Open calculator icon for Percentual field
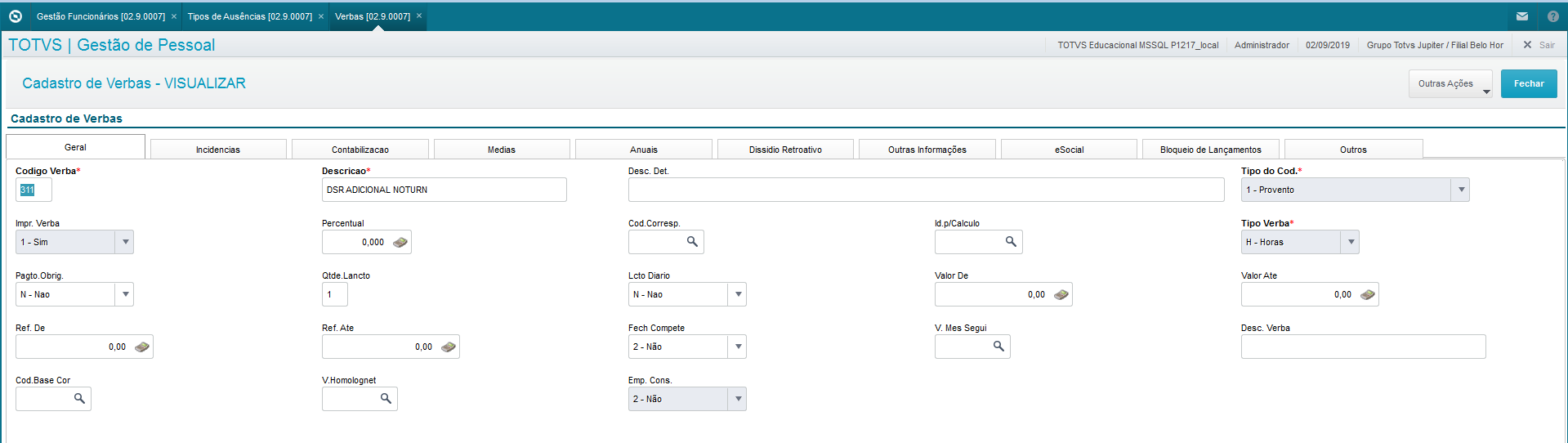Image resolution: width=1568 pixels, height=443 pixels. pyautogui.click(x=400, y=242)
